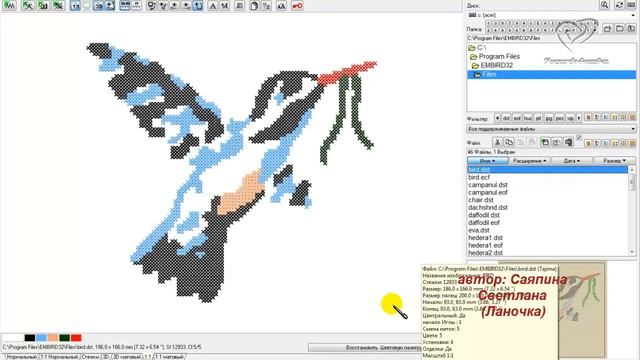Image resolution: width=640 pixels, height=360 pixels.
Task: Toggle the pes filter button
Action: (x=560, y=118)
